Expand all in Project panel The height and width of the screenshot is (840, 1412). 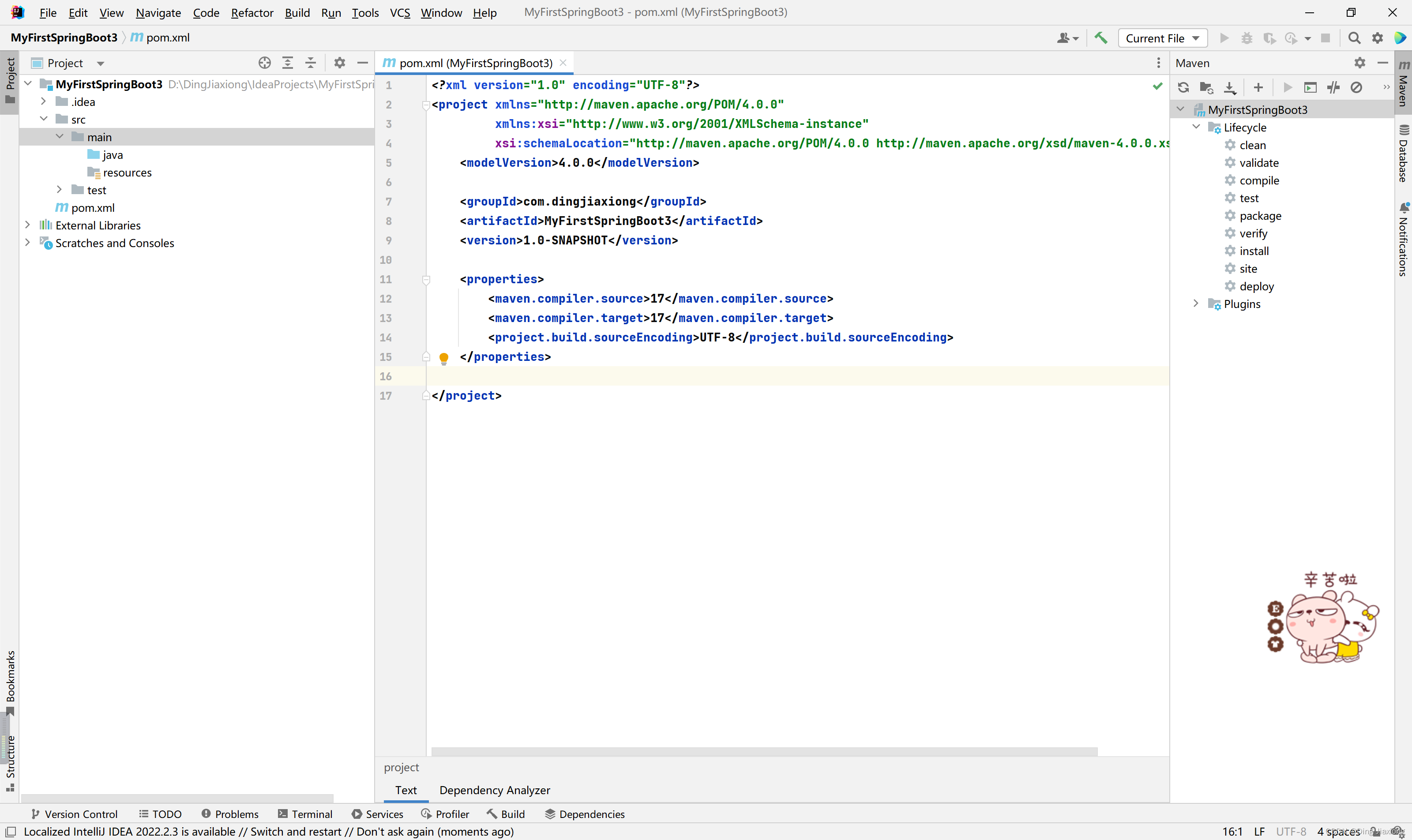[288, 63]
